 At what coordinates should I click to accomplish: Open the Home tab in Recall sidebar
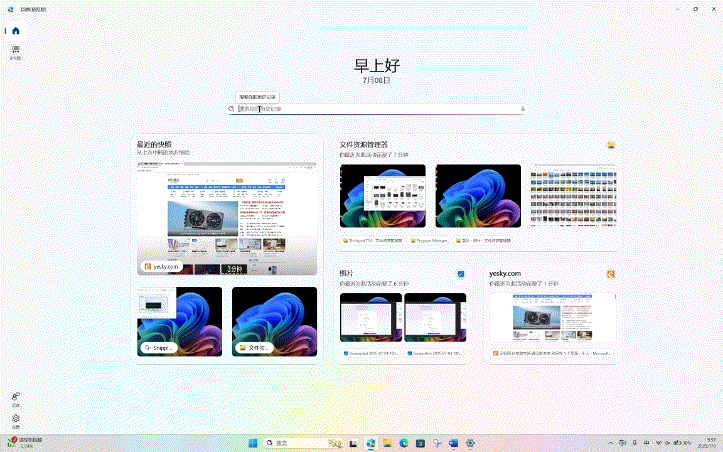coord(16,31)
